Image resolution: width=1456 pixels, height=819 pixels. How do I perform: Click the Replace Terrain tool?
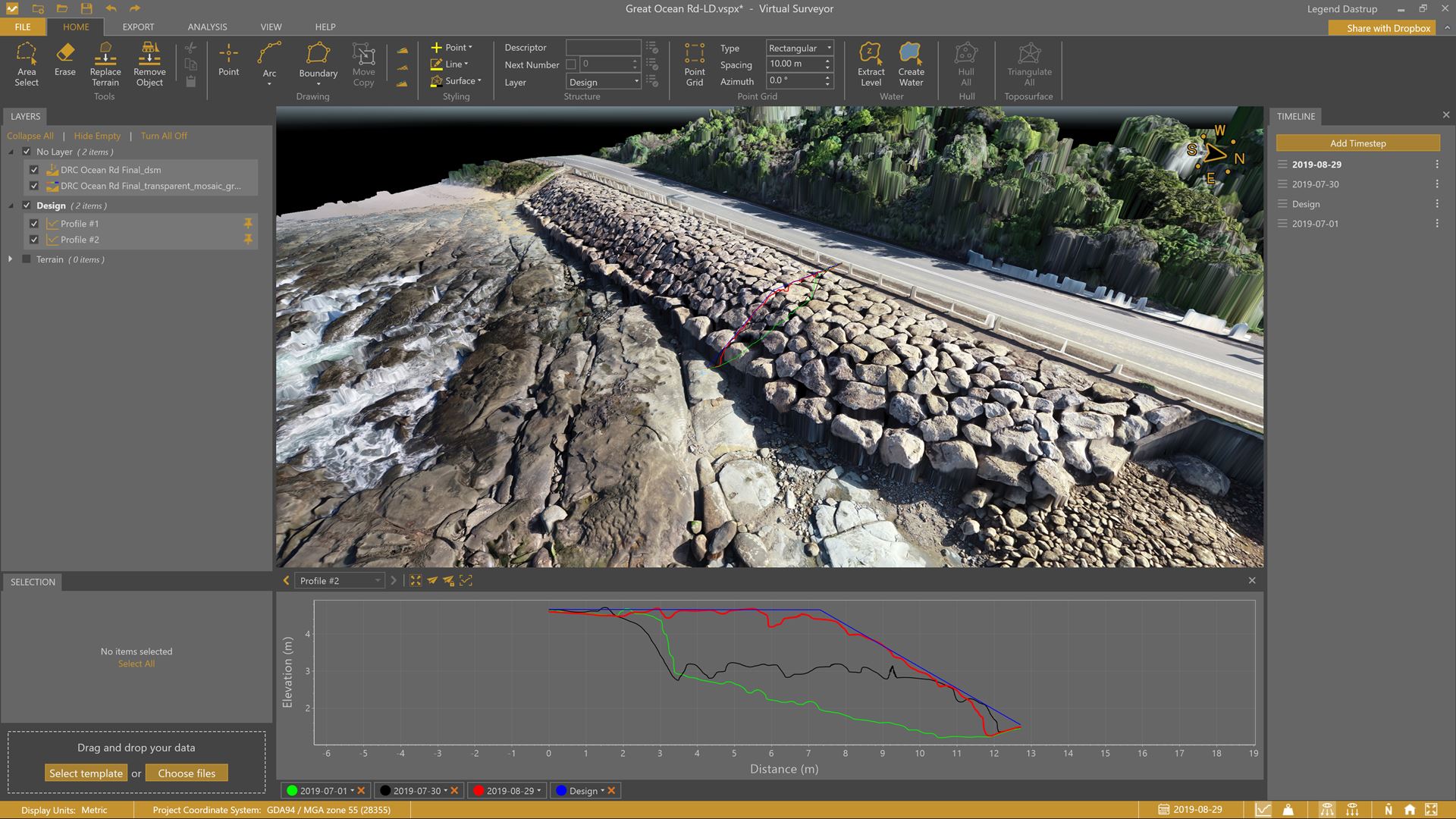click(x=105, y=64)
